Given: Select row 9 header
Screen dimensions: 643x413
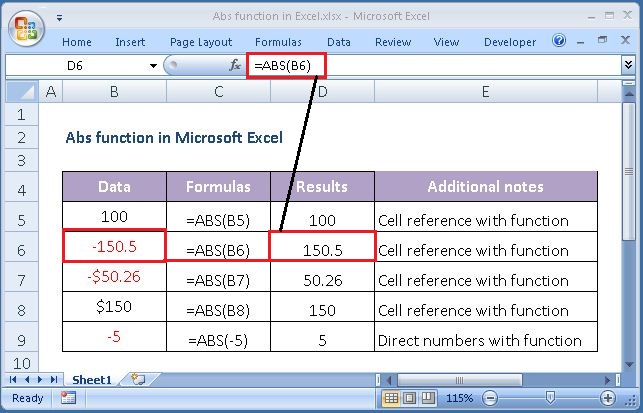Looking at the screenshot, I should pyautogui.click(x=22, y=340).
